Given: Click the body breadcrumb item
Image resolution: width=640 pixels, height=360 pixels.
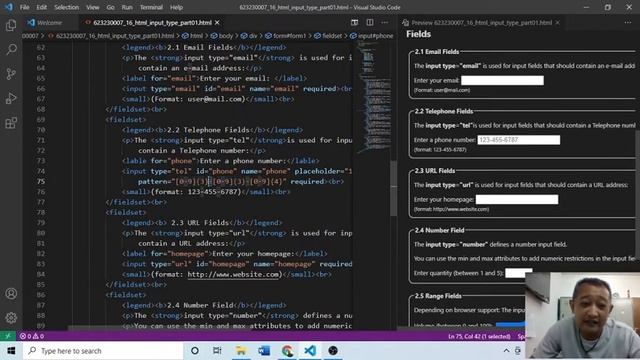Looking at the screenshot, I should 222,36.
